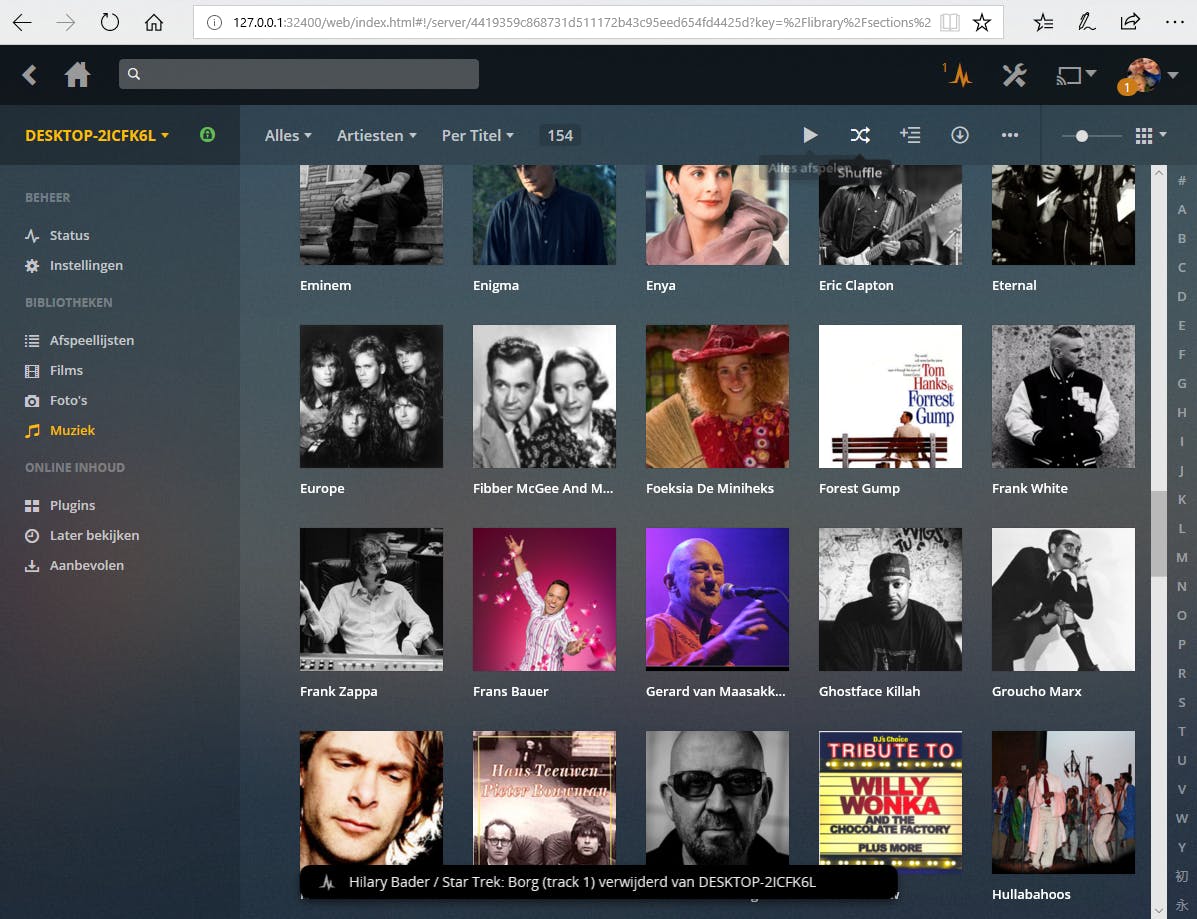Open the Per Titel sort dropdown

(477, 135)
